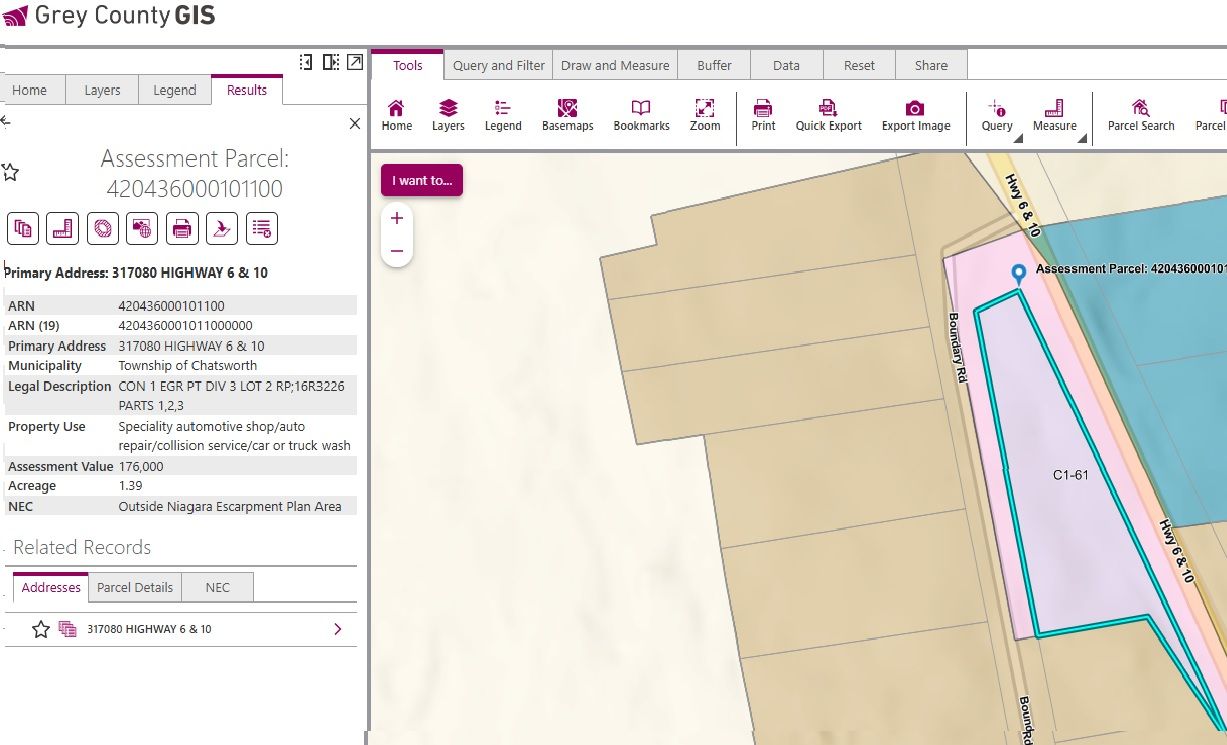Image resolution: width=1227 pixels, height=745 pixels.
Task: Click the Bookmarks toolbar icon
Action: tap(641, 115)
